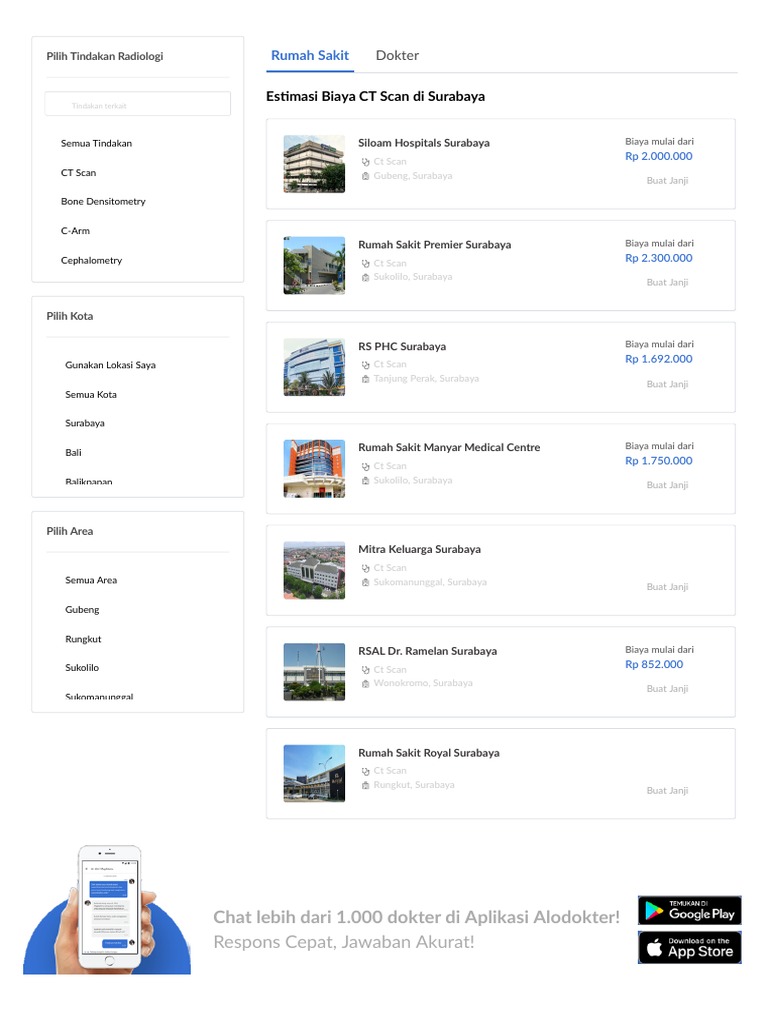This screenshot has width=768, height=1024.
Task: Open Rumah Sakit Manyar Medical Centre title
Action: tap(449, 447)
